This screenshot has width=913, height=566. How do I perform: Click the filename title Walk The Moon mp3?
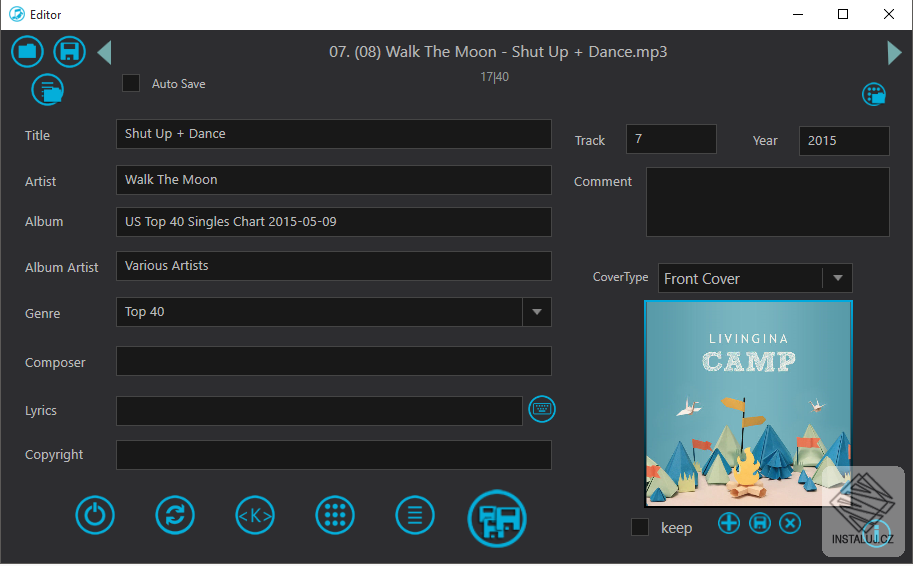[x=498, y=52]
